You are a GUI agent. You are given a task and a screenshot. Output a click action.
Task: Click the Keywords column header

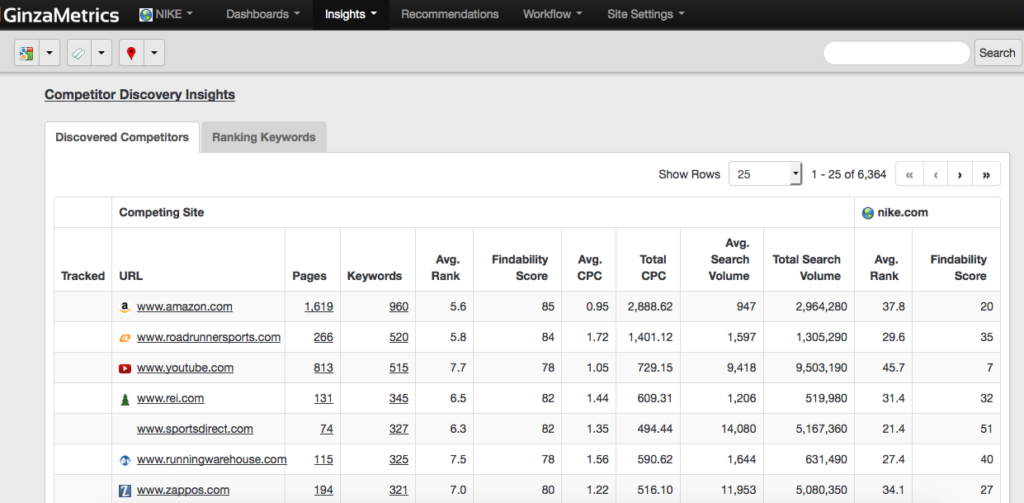(x=374, y=276)
